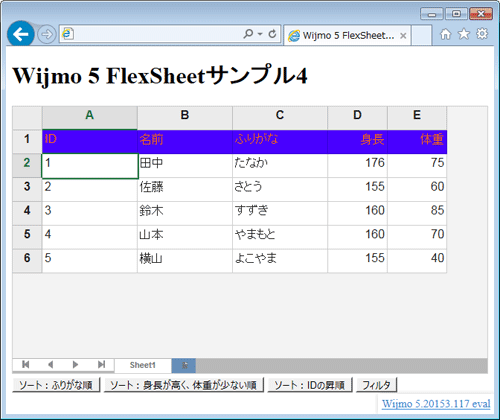Image resolution: width=500 pixels, height=420 pixels.
Task: Select the weight cell 40
Action: (x=417, y=261)
